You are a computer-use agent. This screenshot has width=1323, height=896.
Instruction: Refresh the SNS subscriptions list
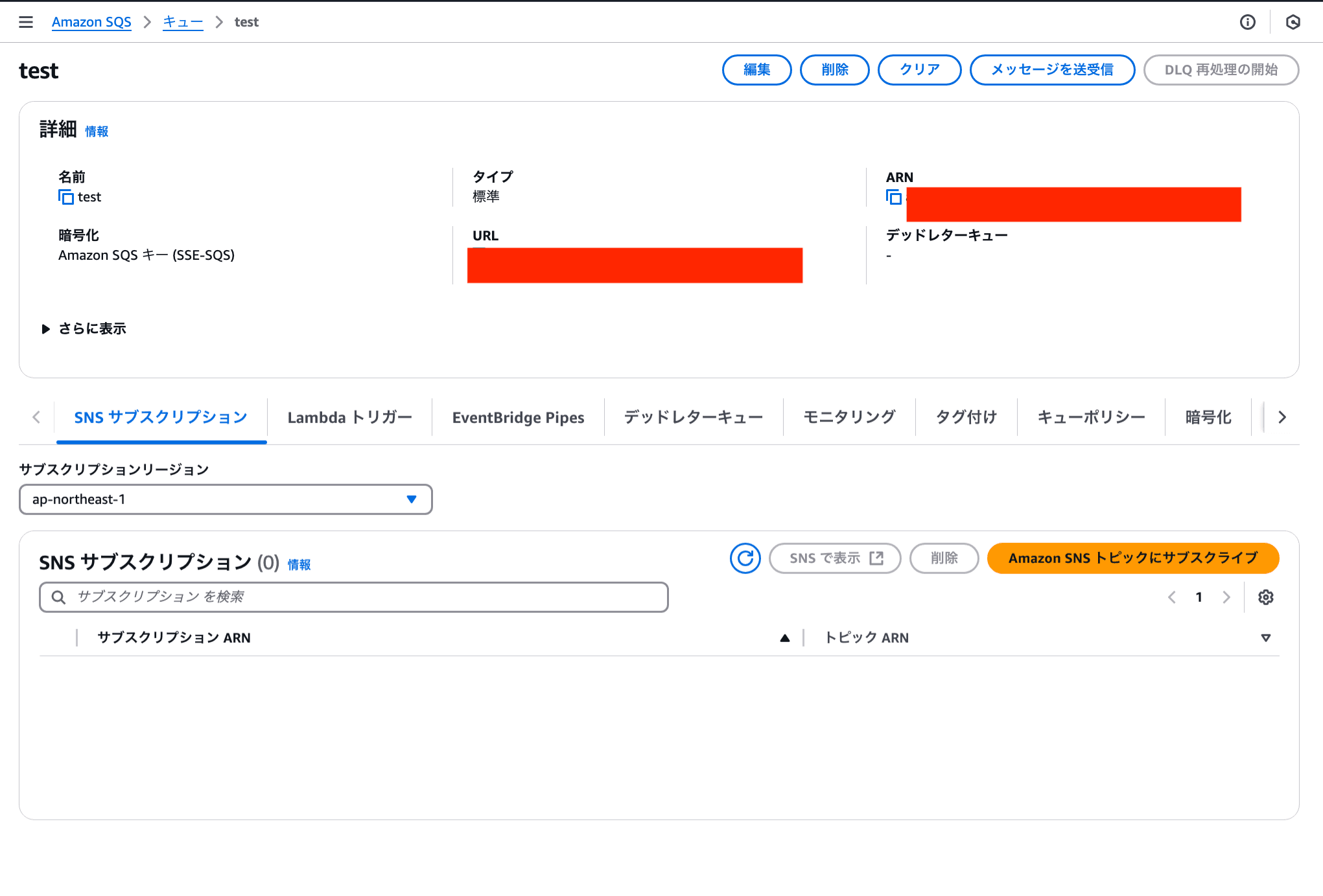[x=745, y=558]
